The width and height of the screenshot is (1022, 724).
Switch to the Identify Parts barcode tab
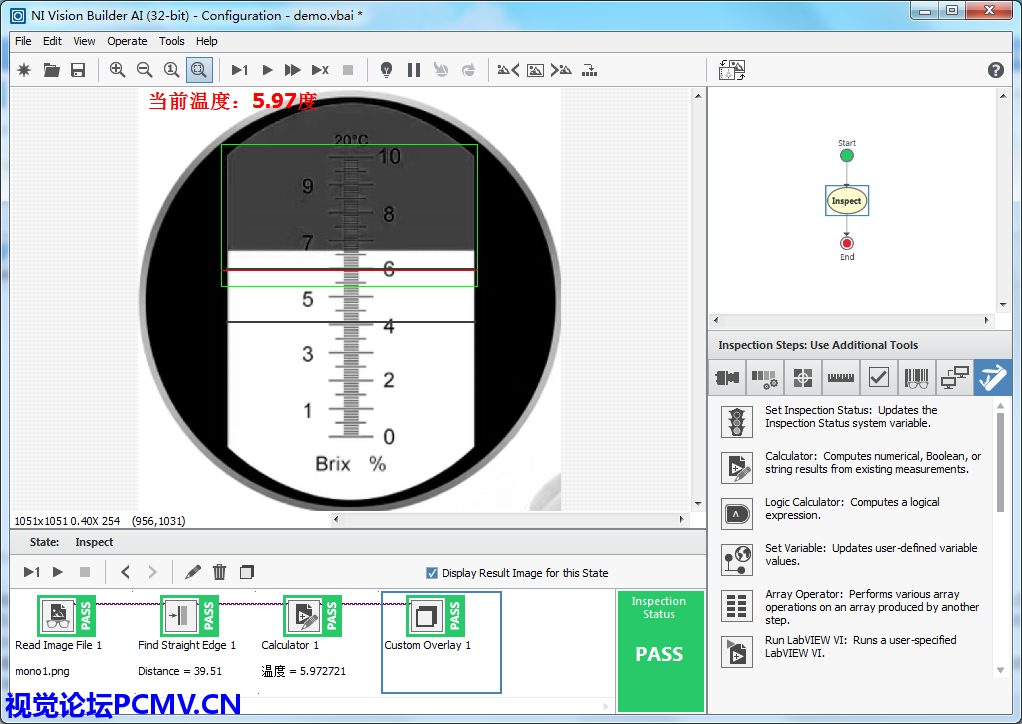point(916,378)
